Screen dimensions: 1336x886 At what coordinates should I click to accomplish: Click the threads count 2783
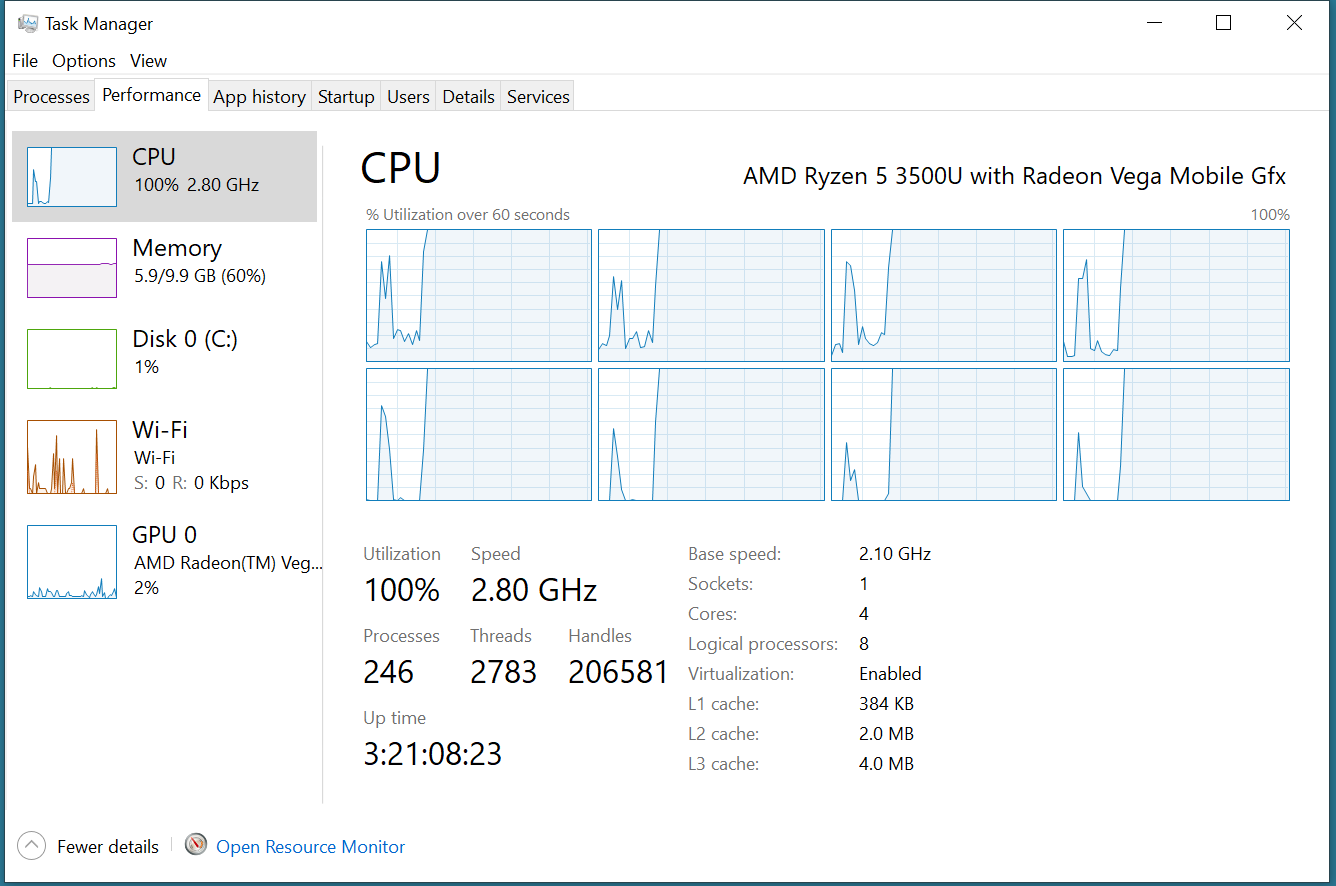tap(504, 672)
